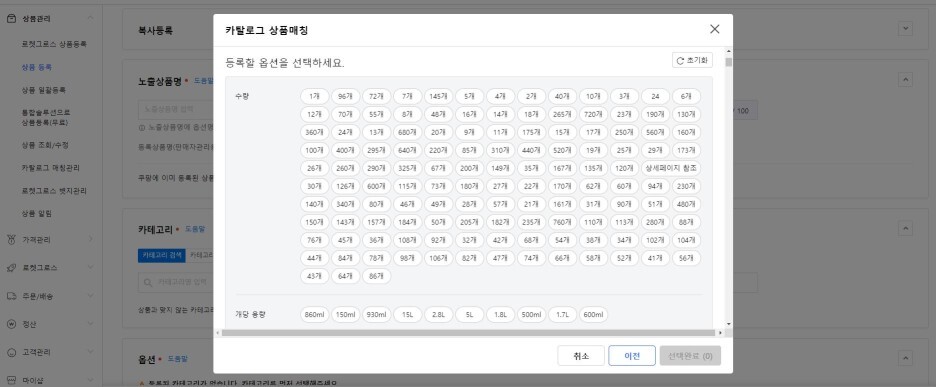Click the dialog horizontal scrollbar
Screen dimensions: 936x387
pyautogui.click(x=468, y=333)
